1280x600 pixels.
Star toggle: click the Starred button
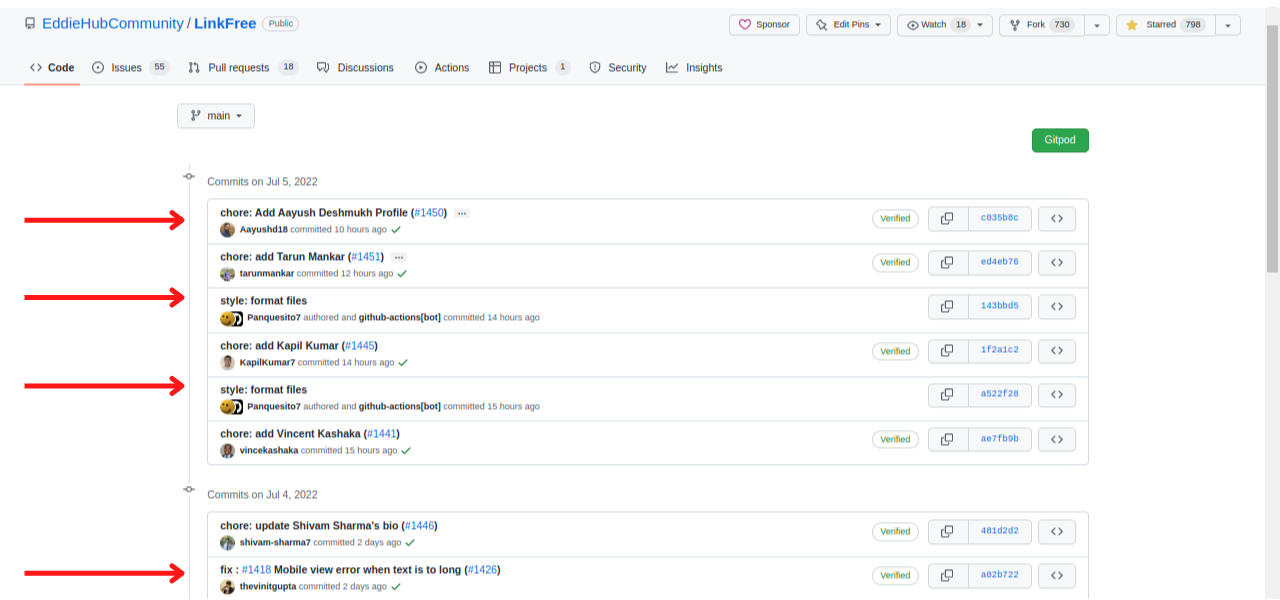tap(1164, 25)
